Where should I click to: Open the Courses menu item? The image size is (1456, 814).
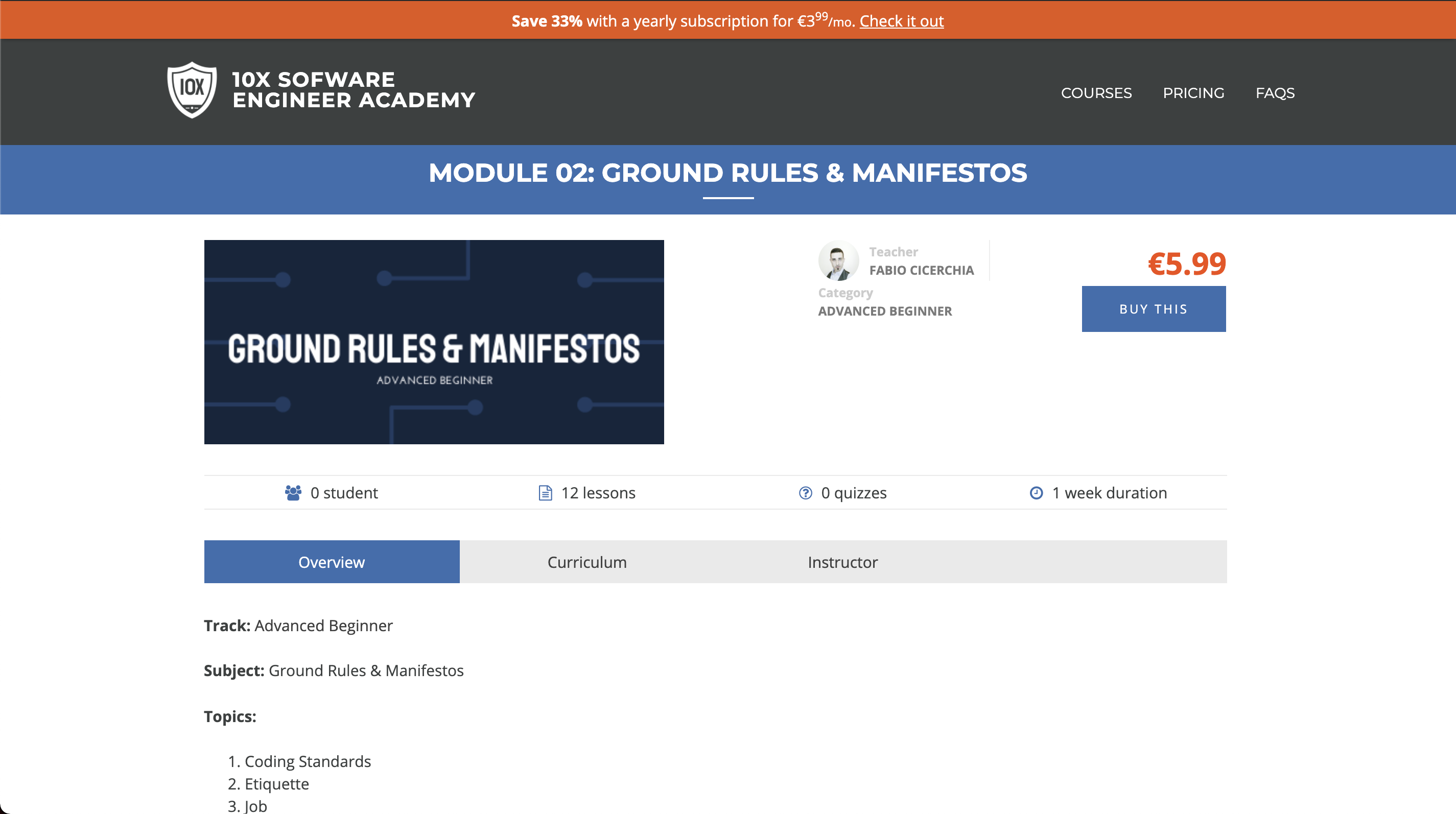click(1096, 92)
